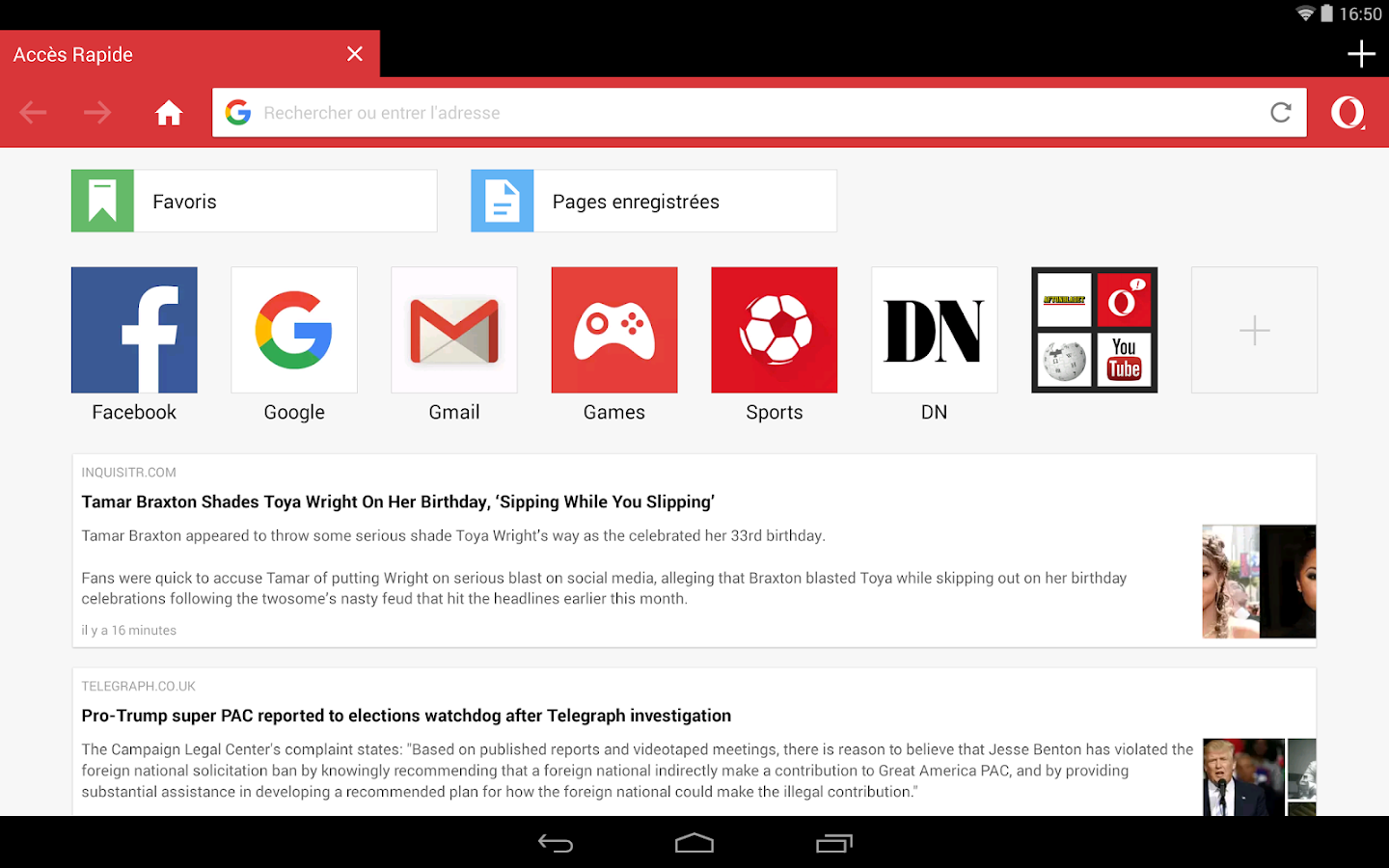
Task: Open Tamar Braxton Shades Toya Wright article
Action: point(397,502)
